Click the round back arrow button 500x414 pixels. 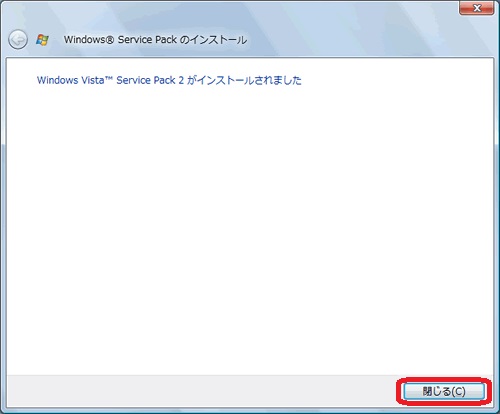pyautogui.click(x=18, y=40)
